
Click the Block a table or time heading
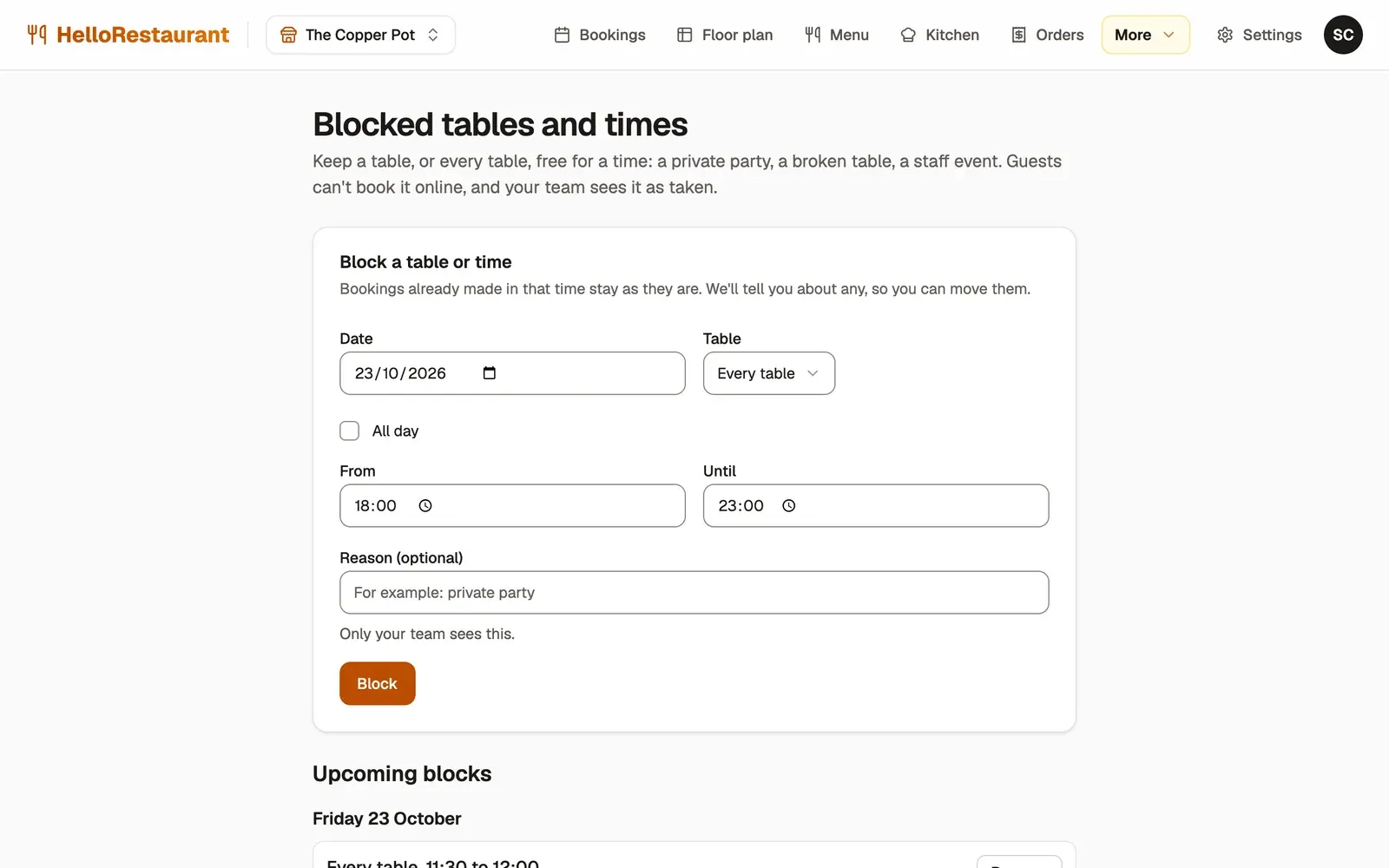pyautogui.click(x=425, y=262)
